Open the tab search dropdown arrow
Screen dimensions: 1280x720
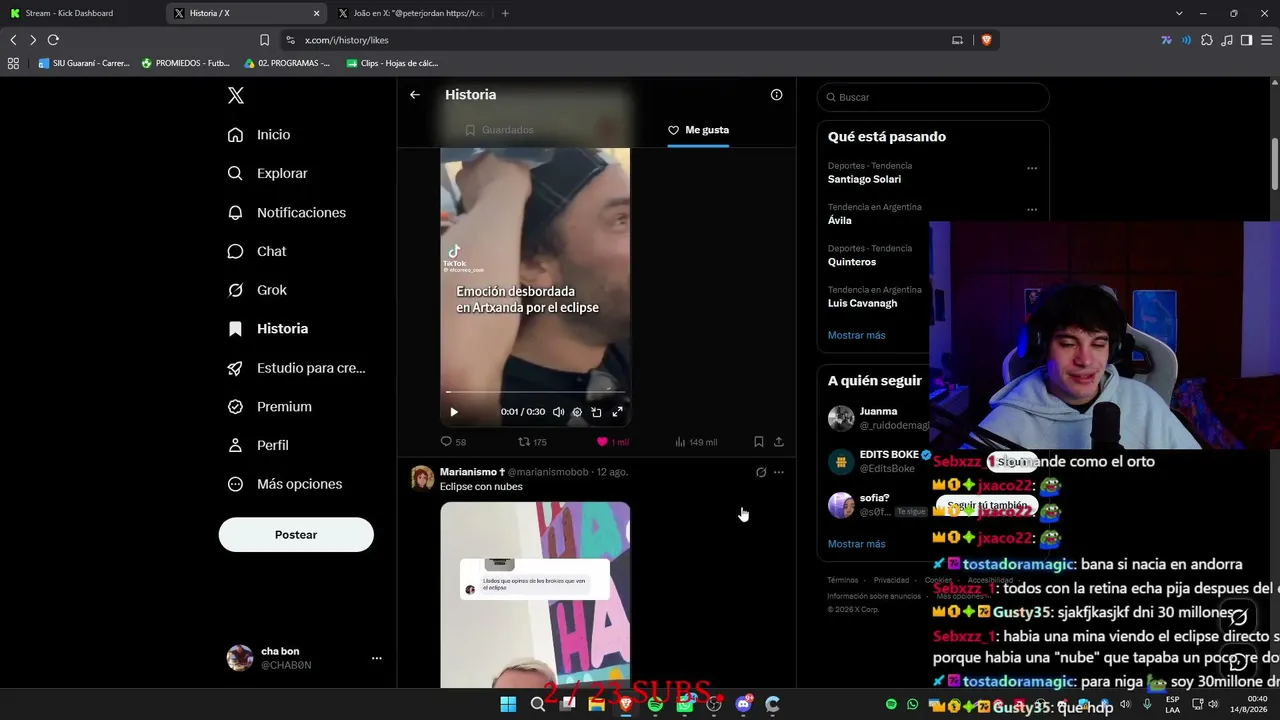pos(1180,13)
